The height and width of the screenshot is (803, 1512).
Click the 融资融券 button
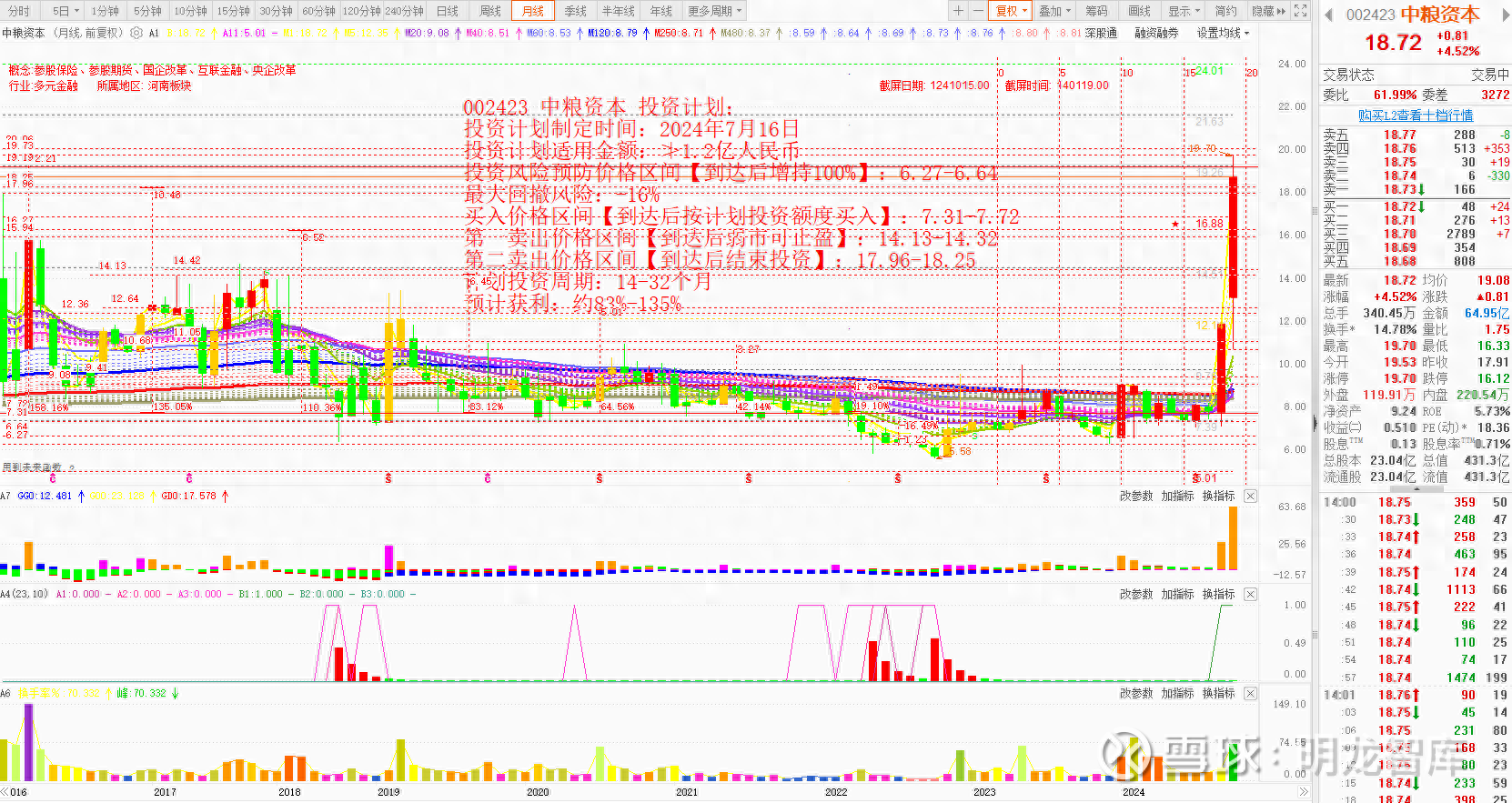1156,33
